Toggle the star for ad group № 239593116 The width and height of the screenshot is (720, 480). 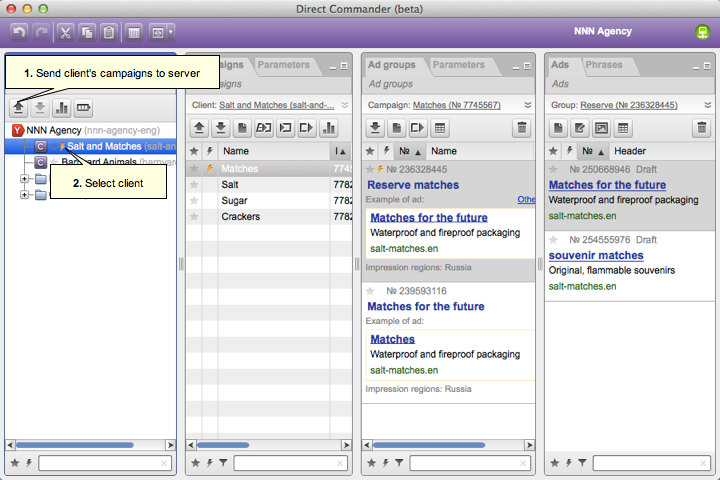click(370, 291)
